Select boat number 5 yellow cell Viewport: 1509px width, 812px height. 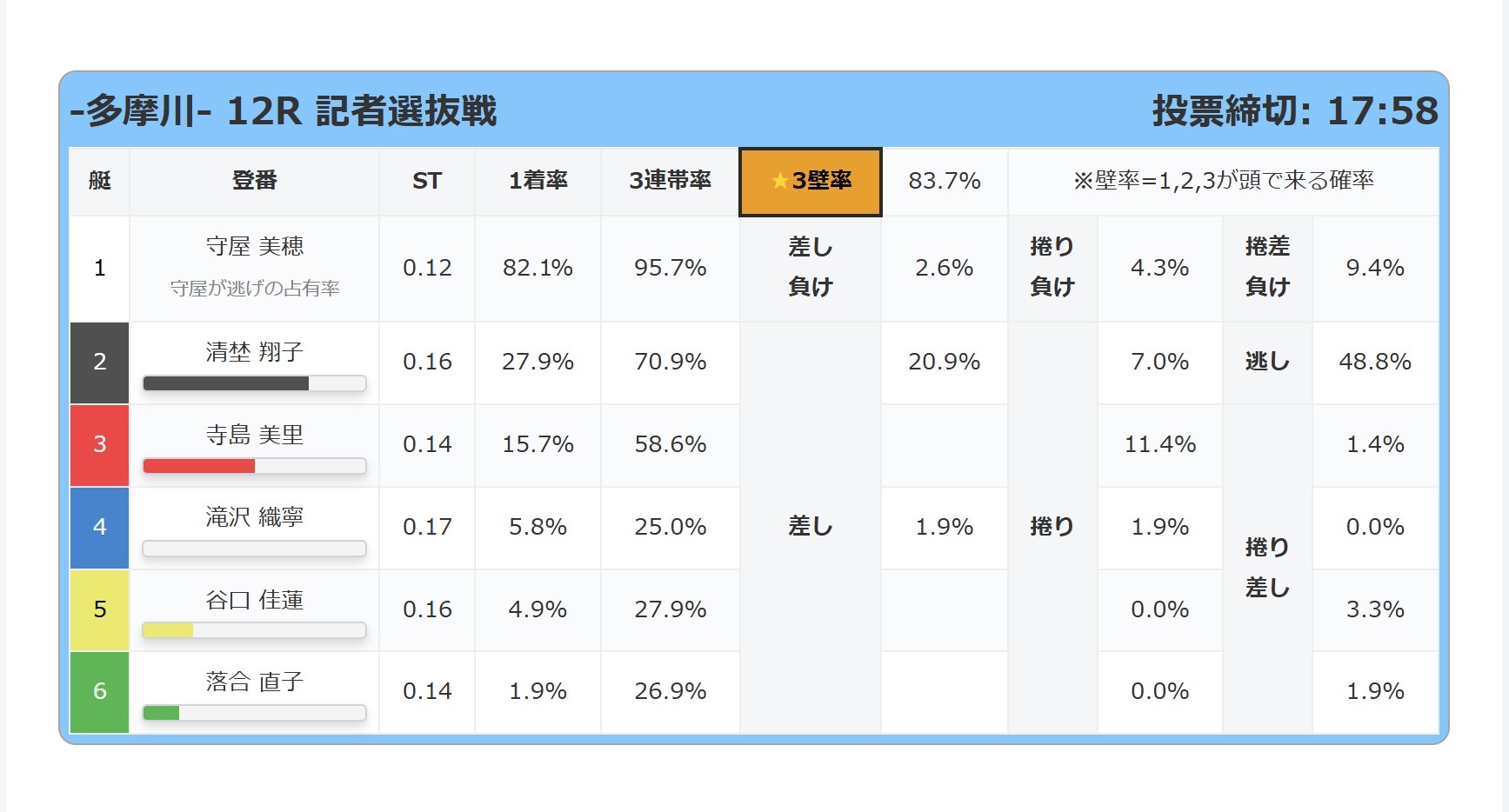(100, 609)
